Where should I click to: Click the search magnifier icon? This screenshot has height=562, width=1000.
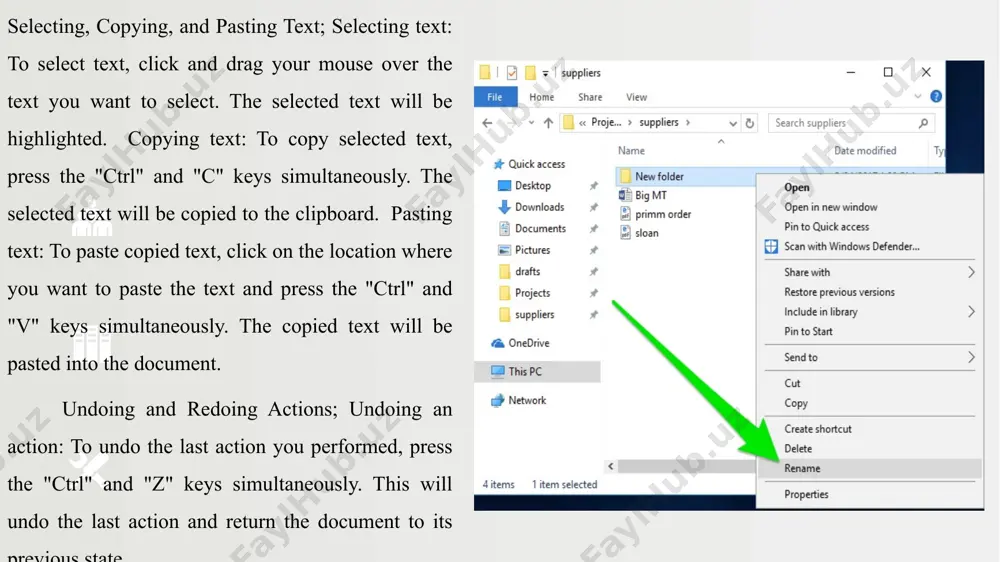[923, 123]
